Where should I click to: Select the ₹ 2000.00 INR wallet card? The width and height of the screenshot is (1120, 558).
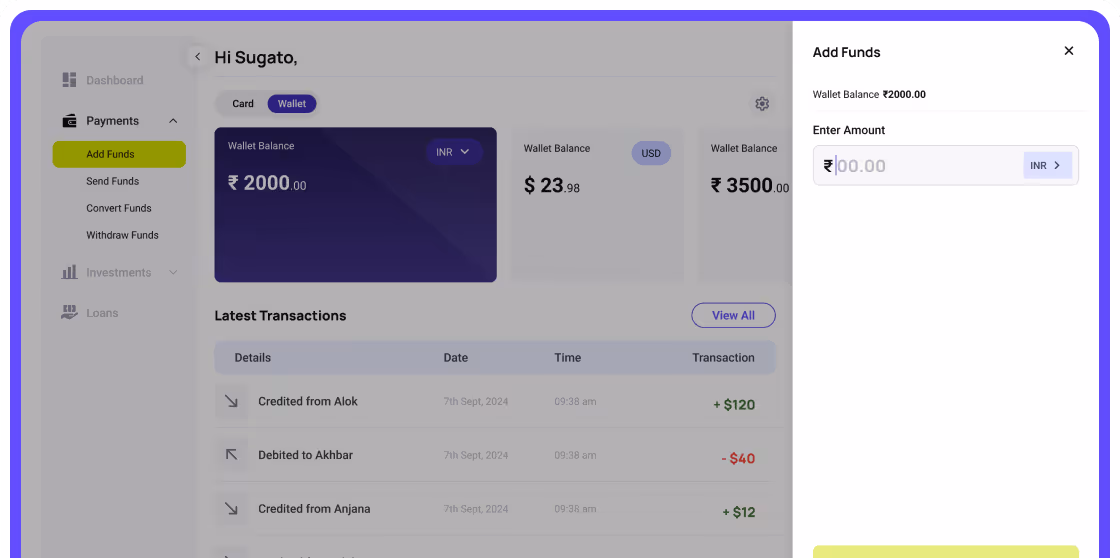(x=355, y=204)
